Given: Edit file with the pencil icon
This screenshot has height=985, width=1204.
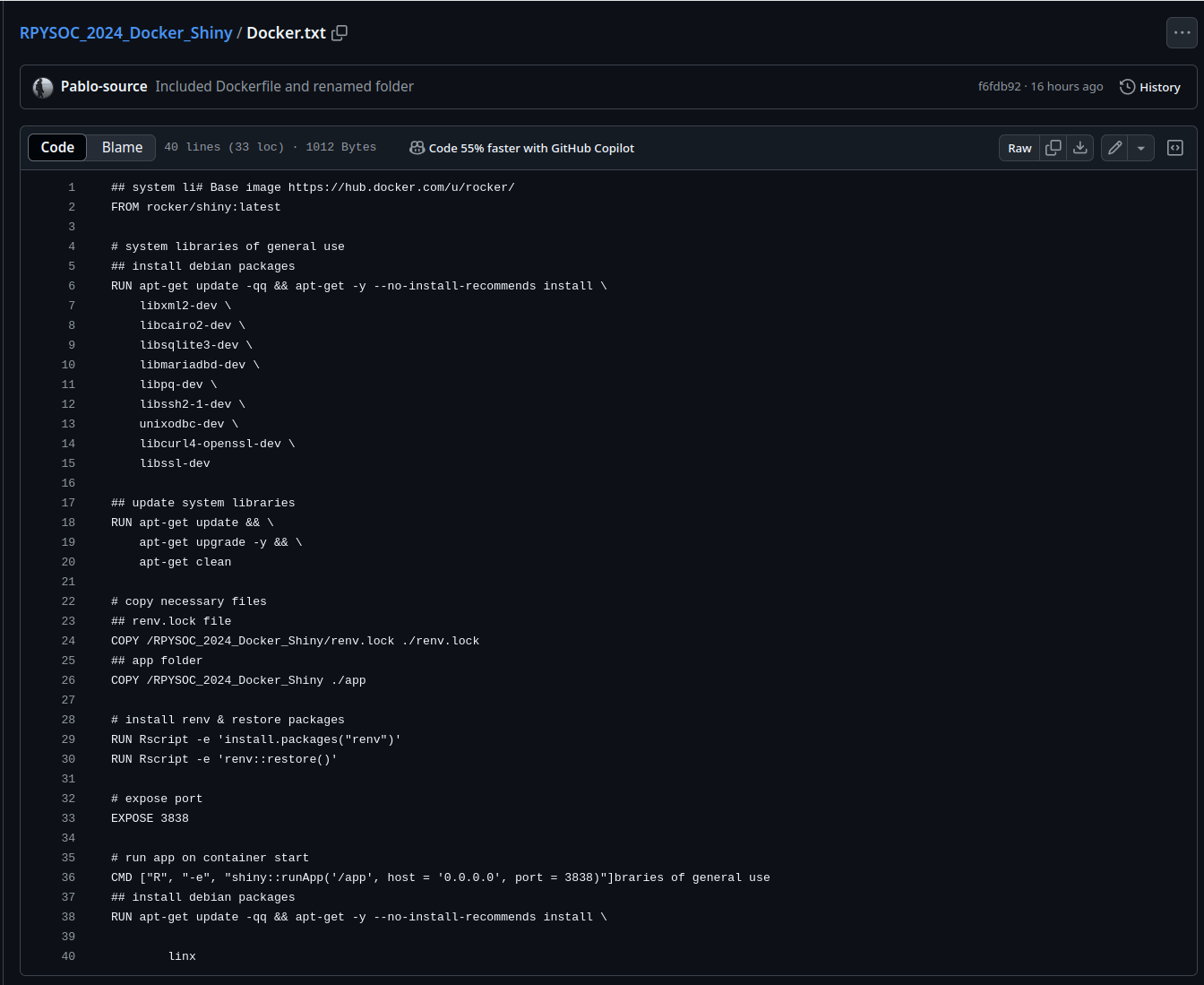Looking at the screenshot, I should 1114,148.
